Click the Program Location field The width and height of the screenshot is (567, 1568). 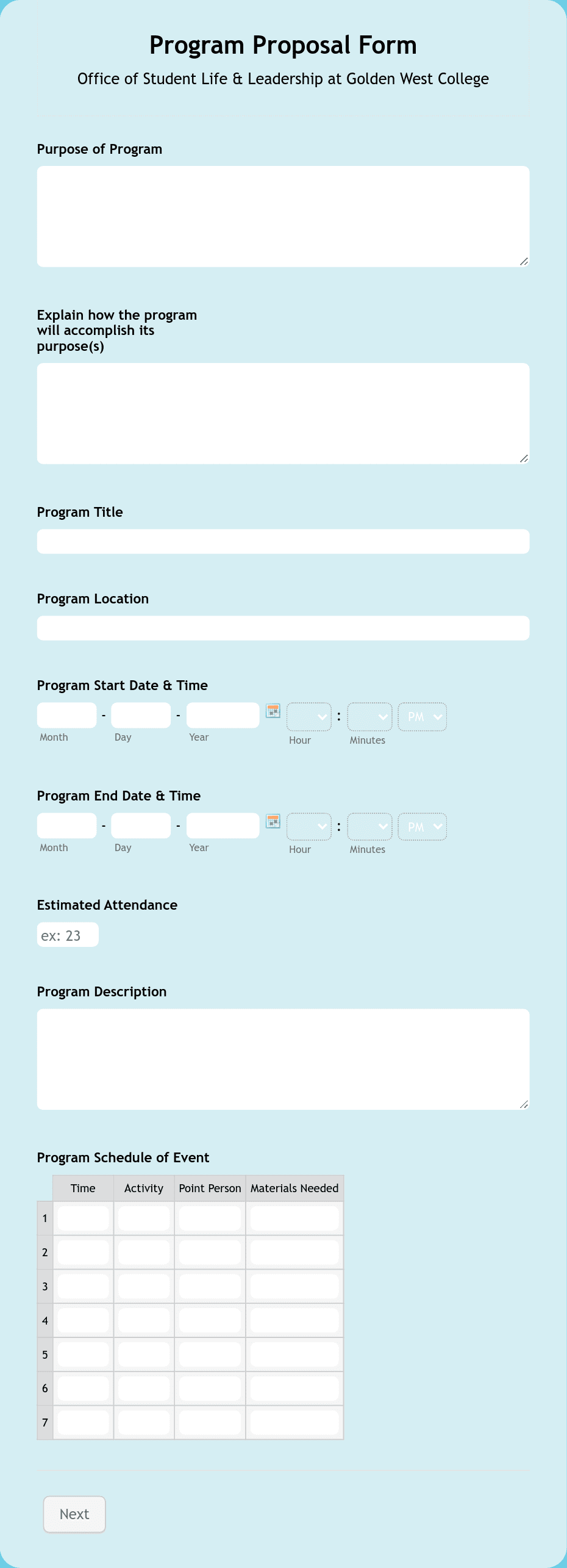click(283, 627)
